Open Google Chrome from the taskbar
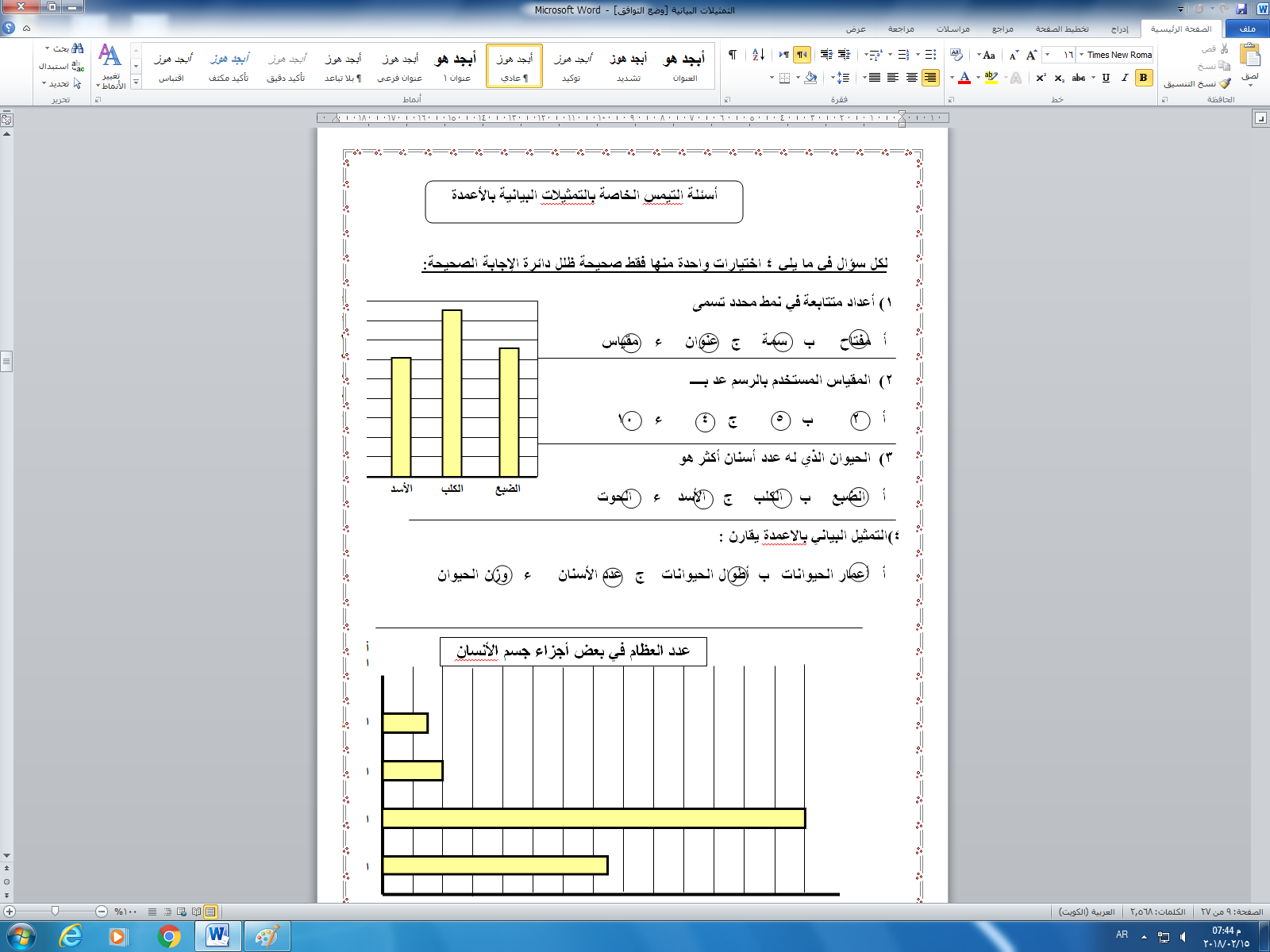 pos(168,936)
